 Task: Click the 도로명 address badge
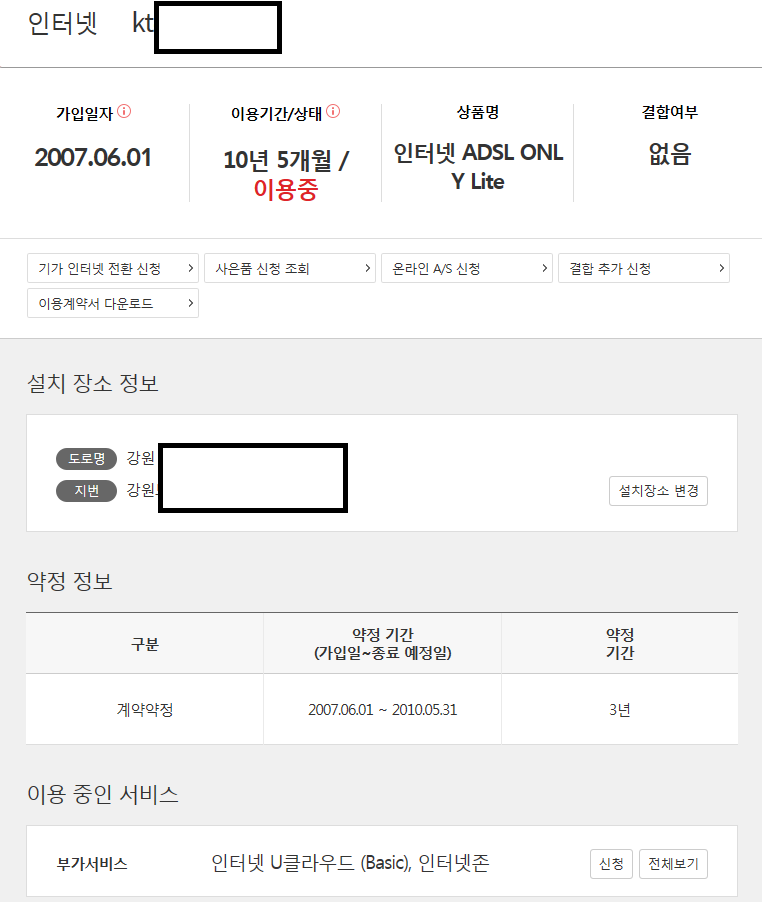[86, 459]
